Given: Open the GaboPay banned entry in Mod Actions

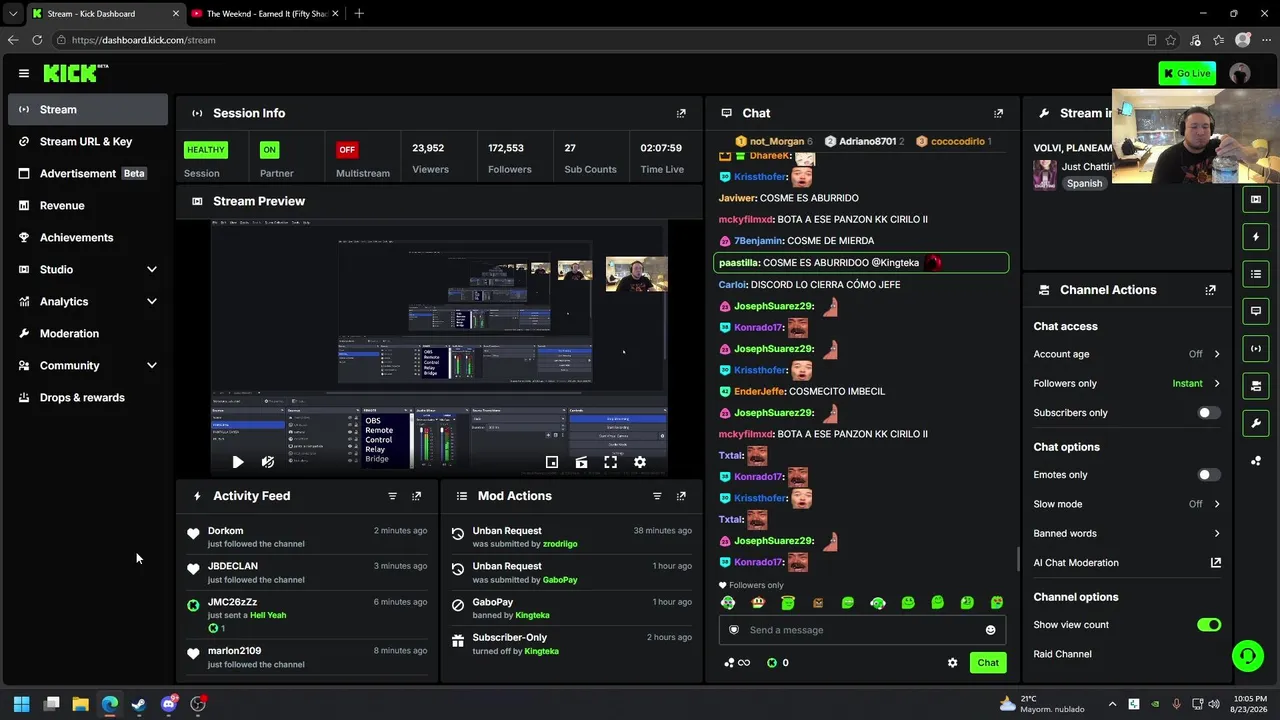Looking at the screenshot, I should [570, 608].
